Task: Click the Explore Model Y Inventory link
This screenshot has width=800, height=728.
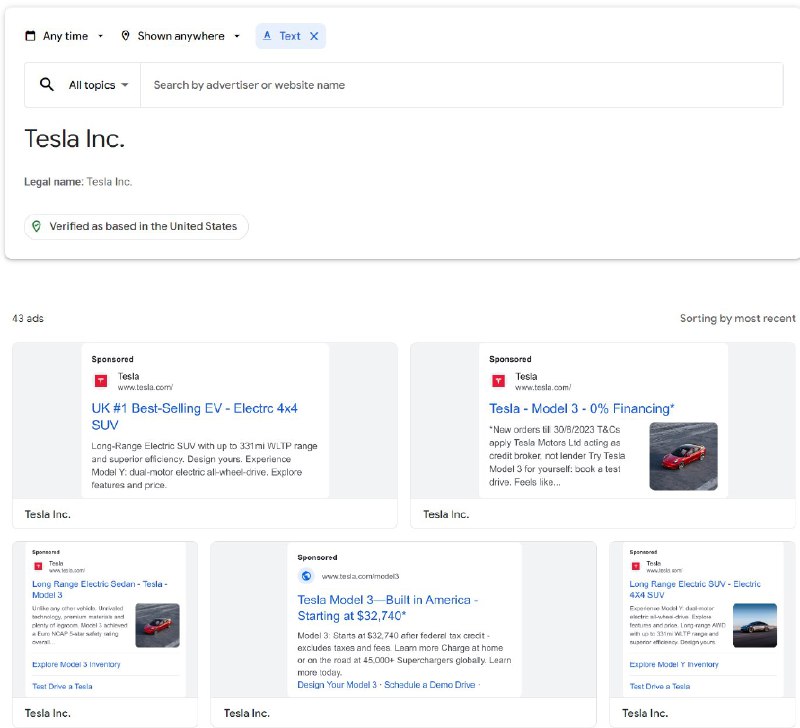Action: click(x=673, y=664)
